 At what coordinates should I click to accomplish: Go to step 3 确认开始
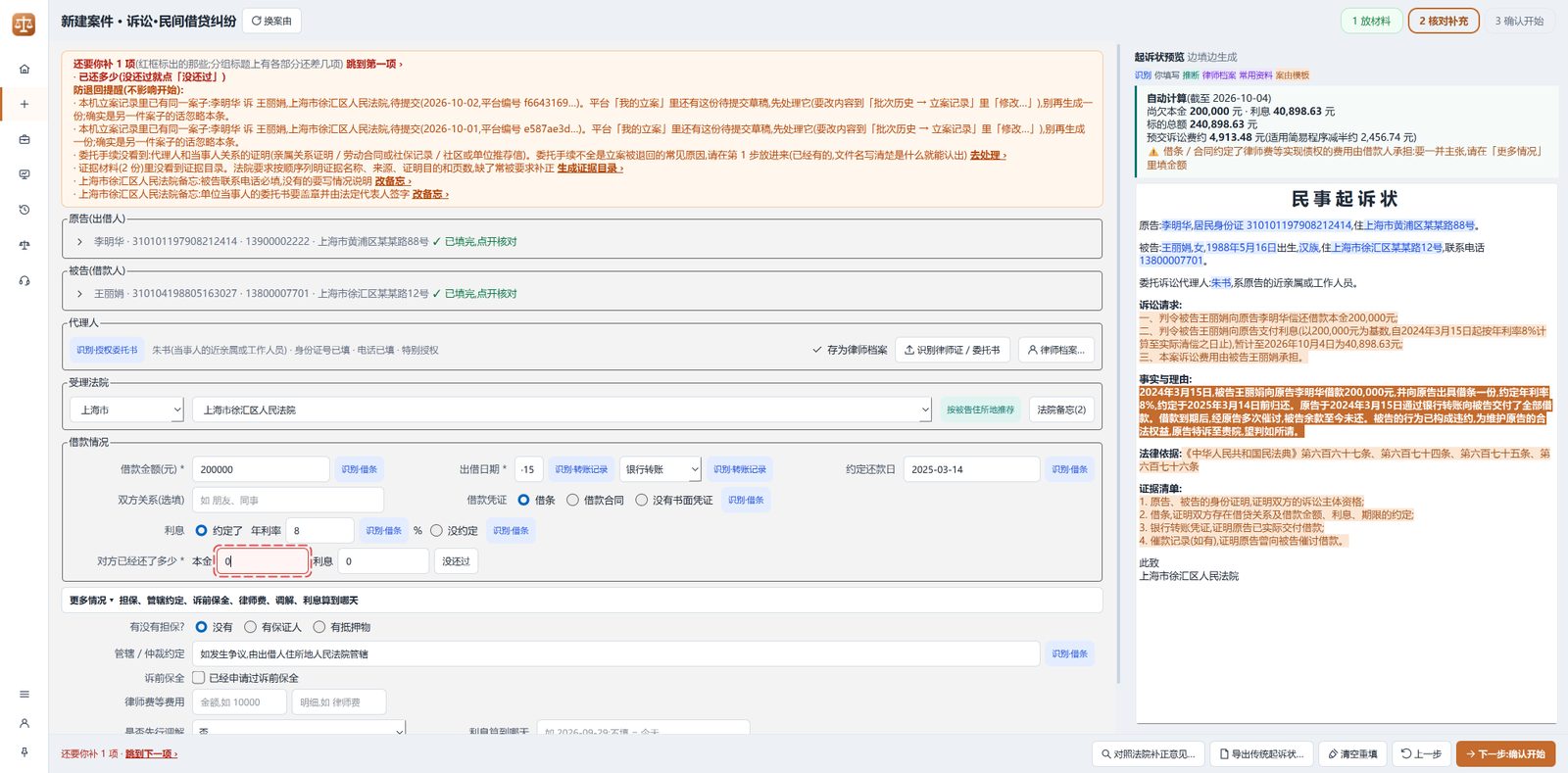[x=1519, y=21]
